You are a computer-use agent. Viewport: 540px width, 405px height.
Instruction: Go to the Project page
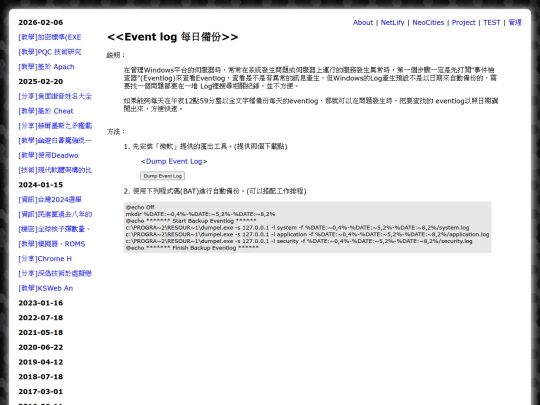[464, 22]
